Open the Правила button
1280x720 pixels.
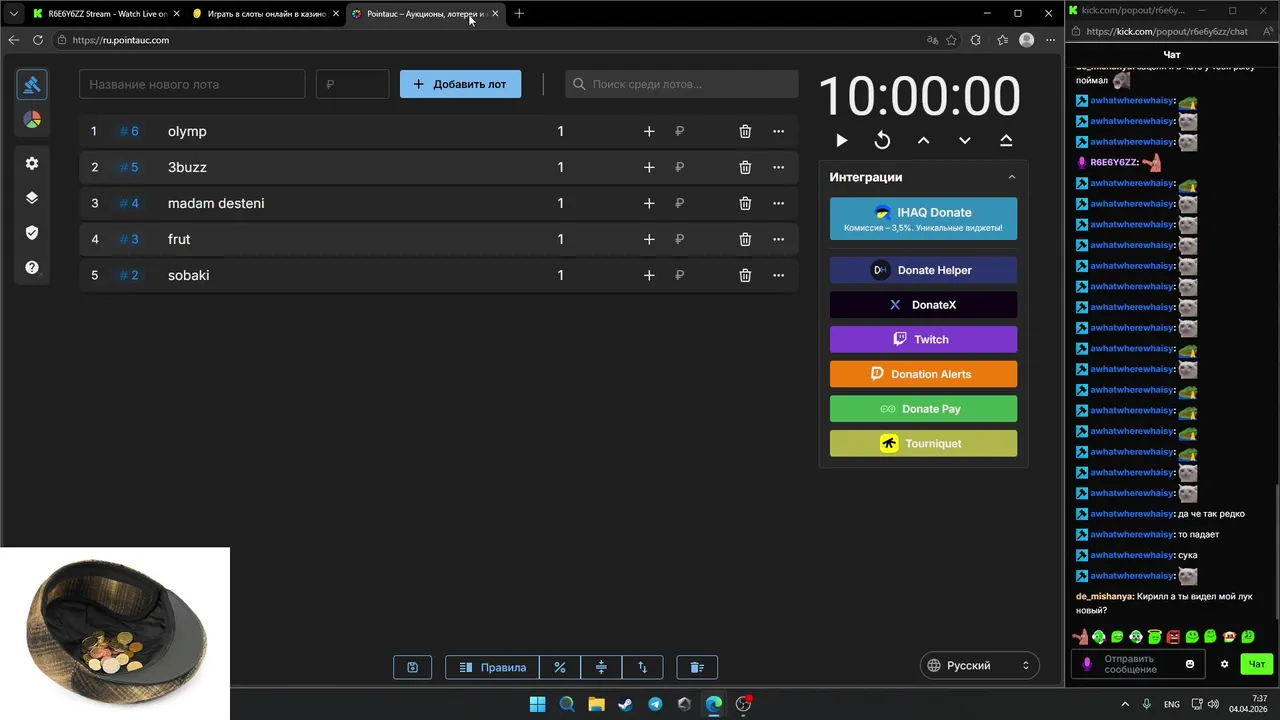coord(492,667)
